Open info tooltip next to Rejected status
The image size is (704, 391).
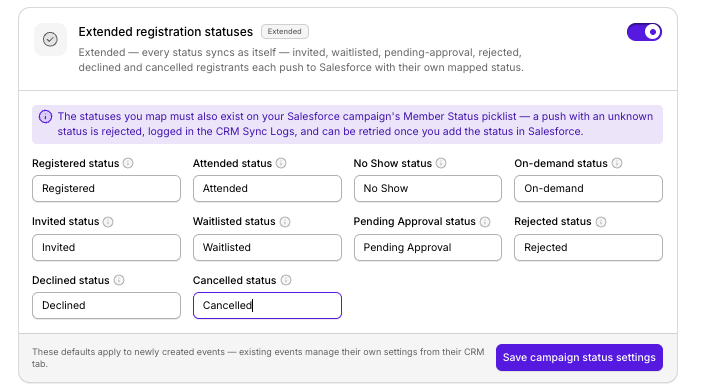[x=601, y=222]
